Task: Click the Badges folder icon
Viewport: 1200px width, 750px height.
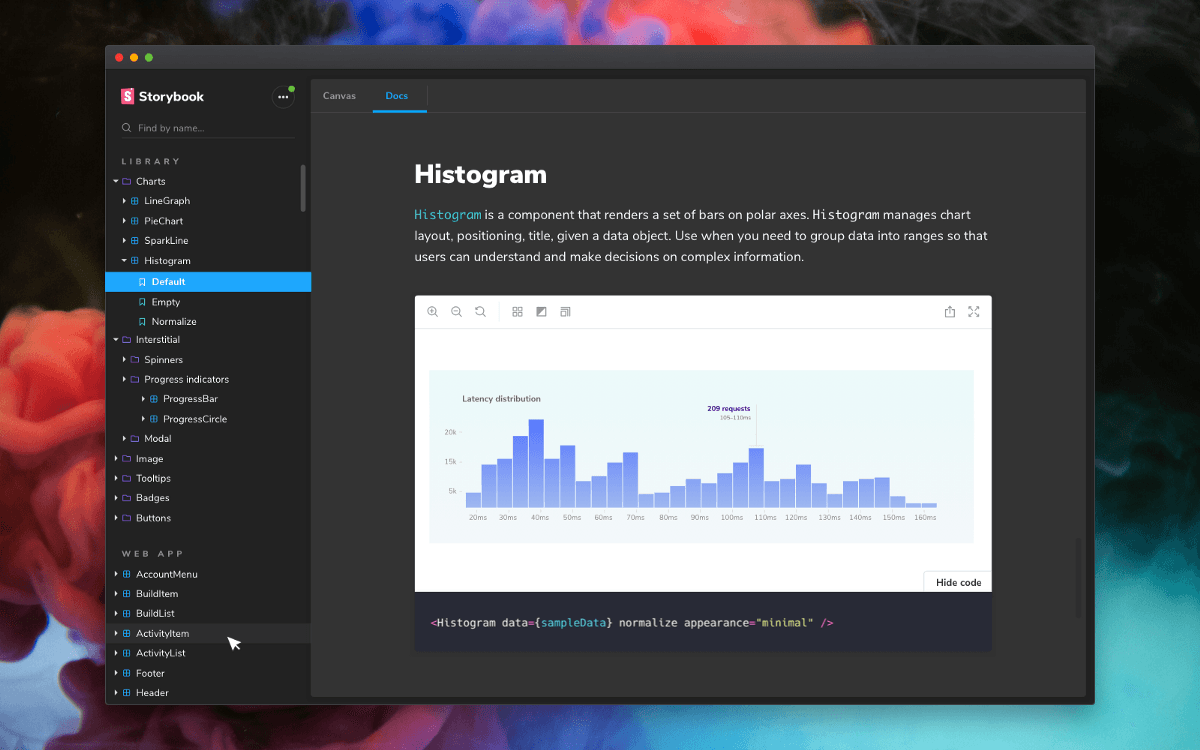Action: [127, 498]
